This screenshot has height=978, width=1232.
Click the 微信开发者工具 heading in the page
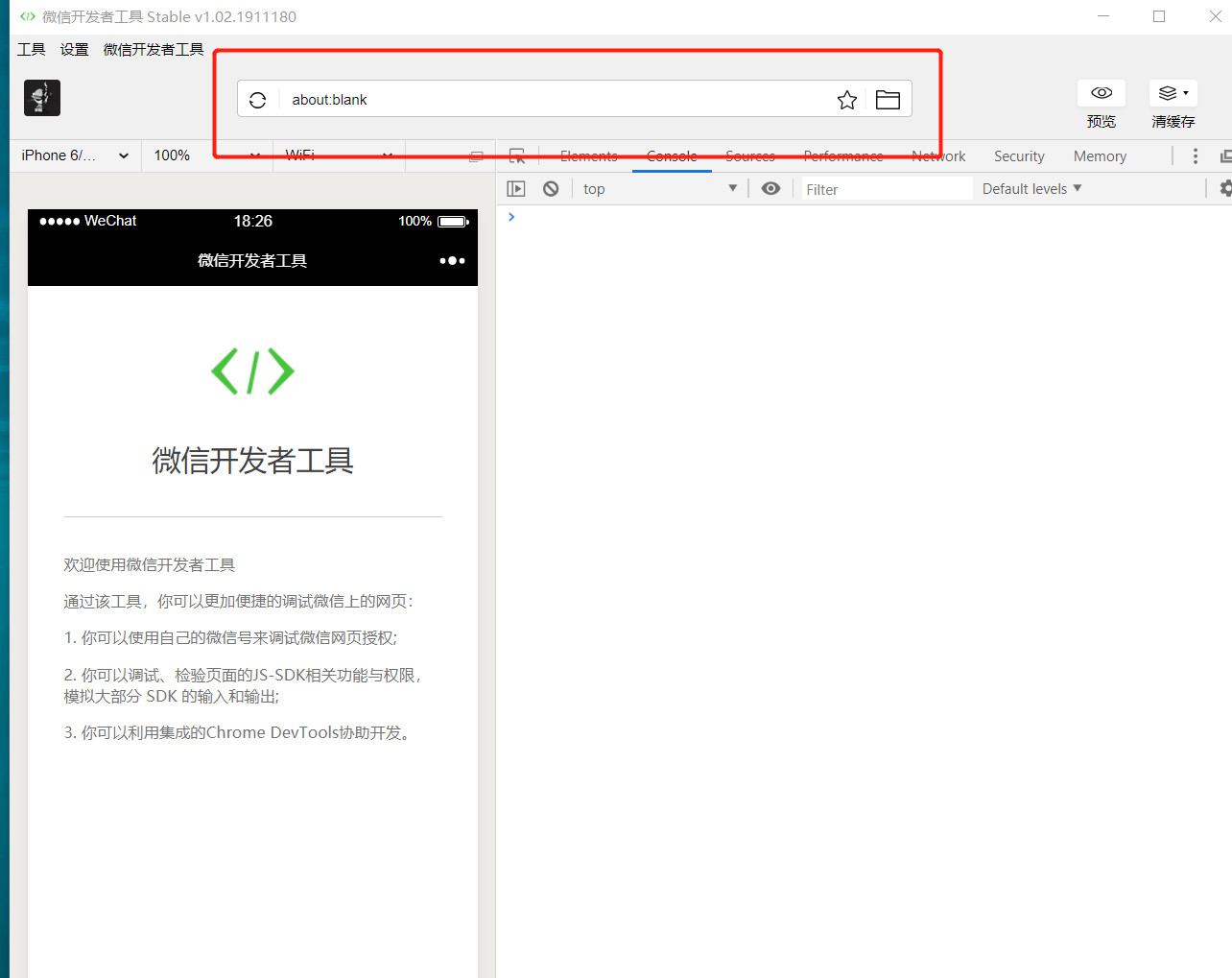coord(252,461)
